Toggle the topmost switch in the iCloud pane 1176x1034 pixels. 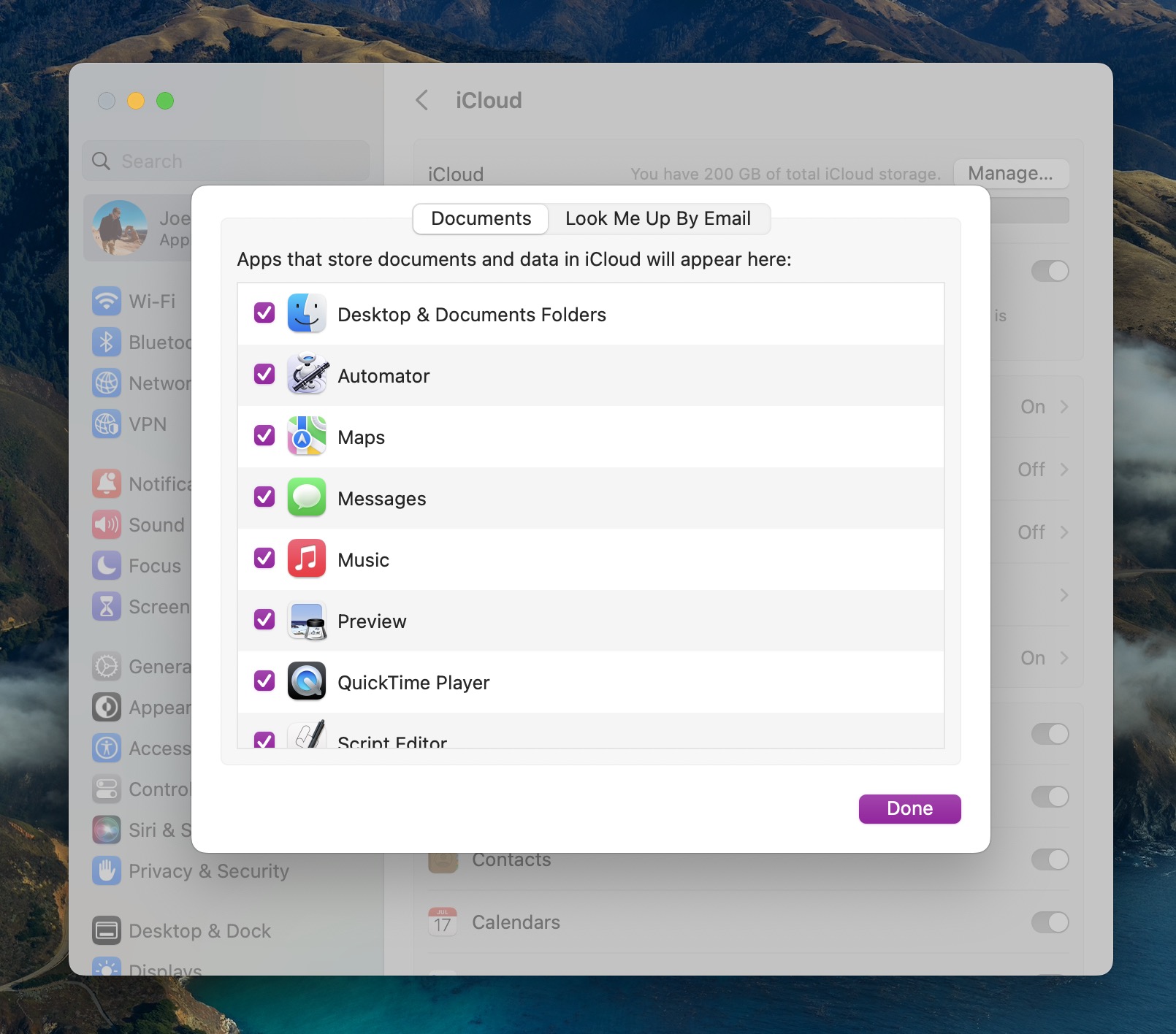click(1050, 271)
